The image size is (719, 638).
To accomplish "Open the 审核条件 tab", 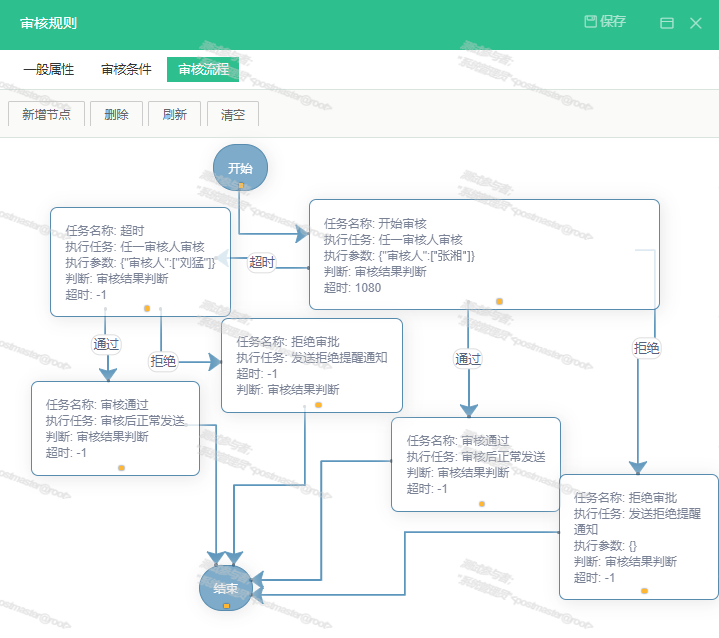I will 126,70.
